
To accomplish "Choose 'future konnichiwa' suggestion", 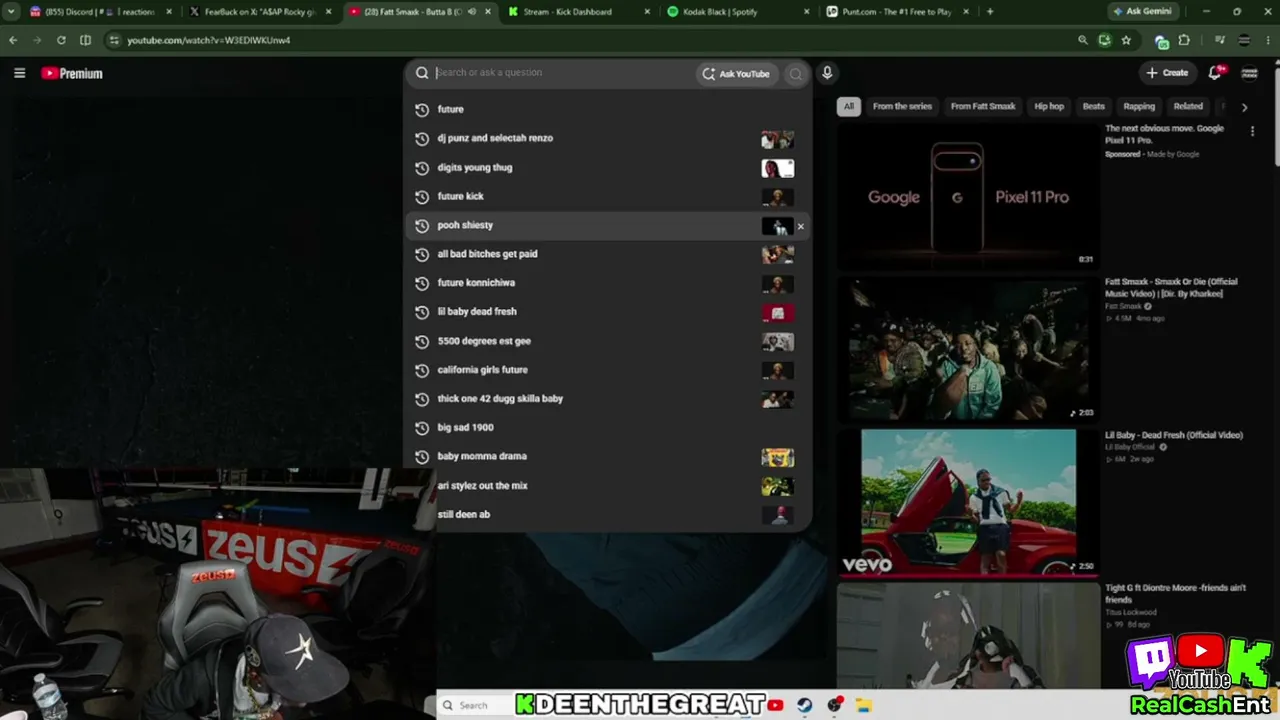I will [607, 283].
